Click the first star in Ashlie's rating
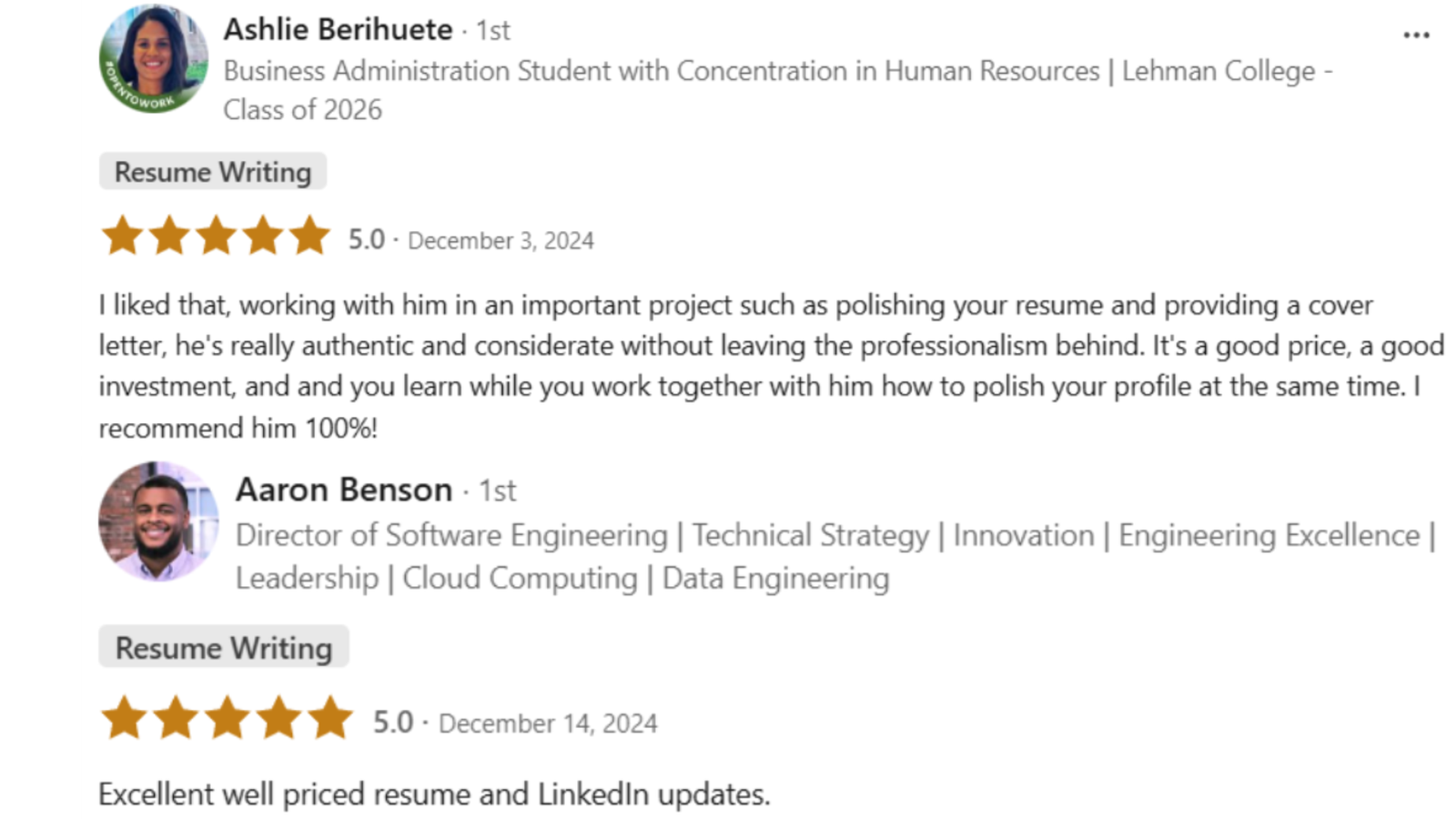The height and width of the screenshot is (819, 1456). click(122, 236)
